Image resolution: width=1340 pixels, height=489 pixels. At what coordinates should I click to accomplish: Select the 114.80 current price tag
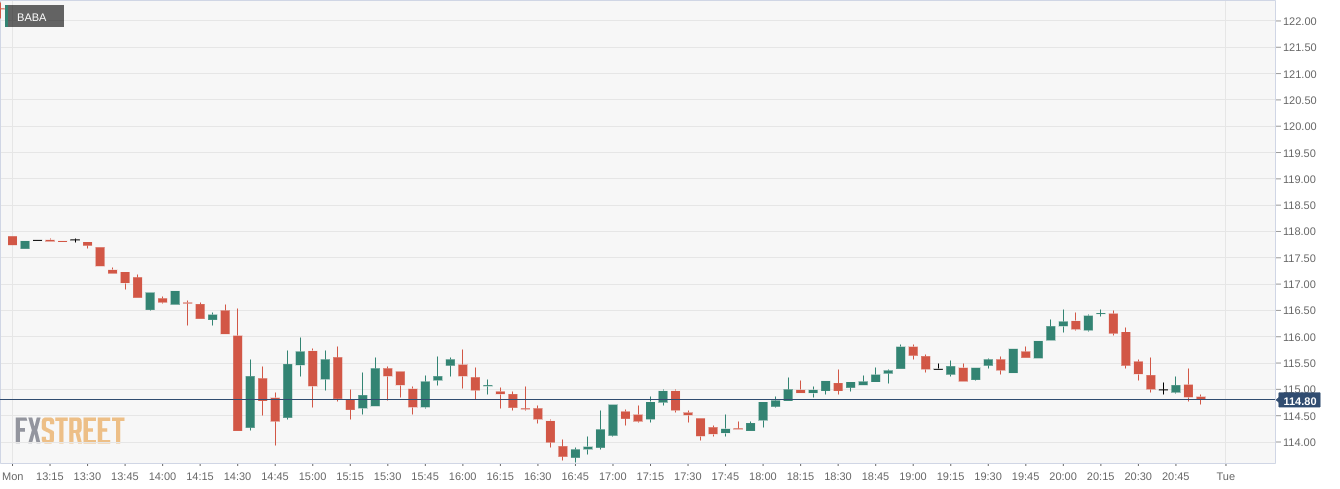coord(1299,401)
